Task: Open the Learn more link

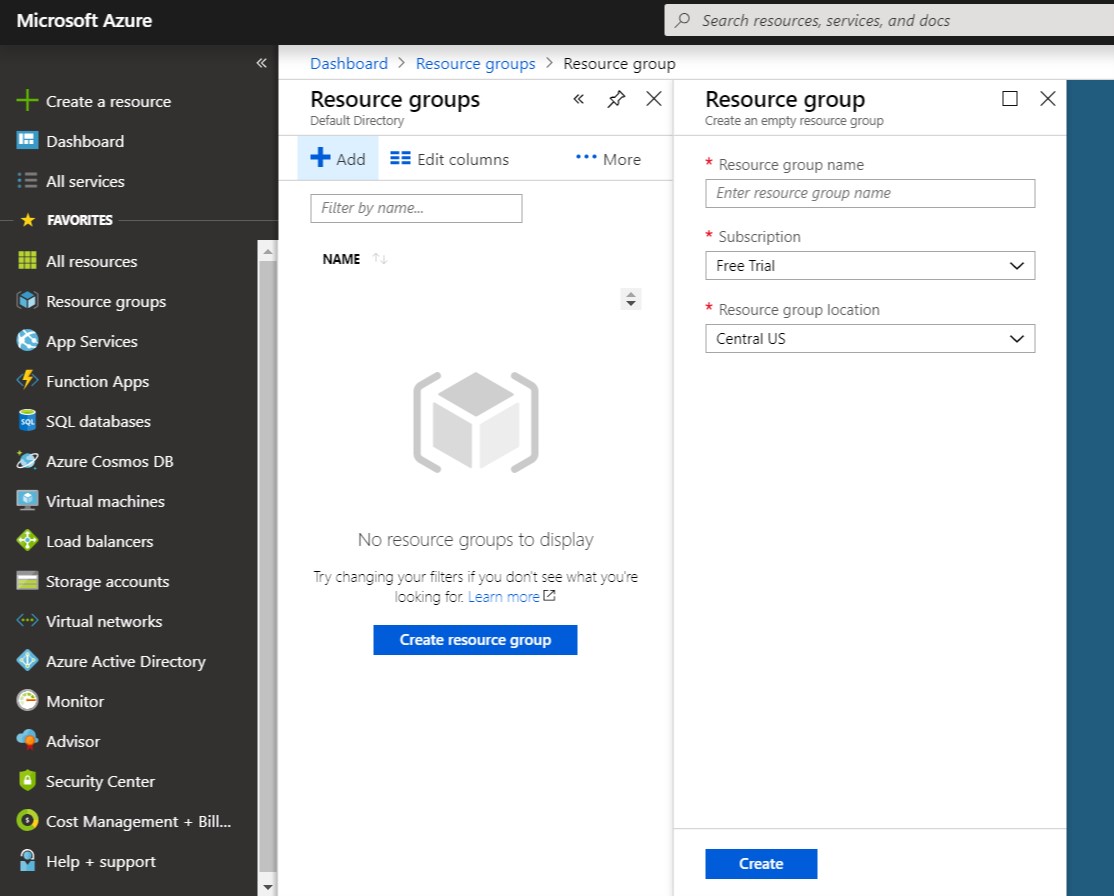Action: pos(504,597)
